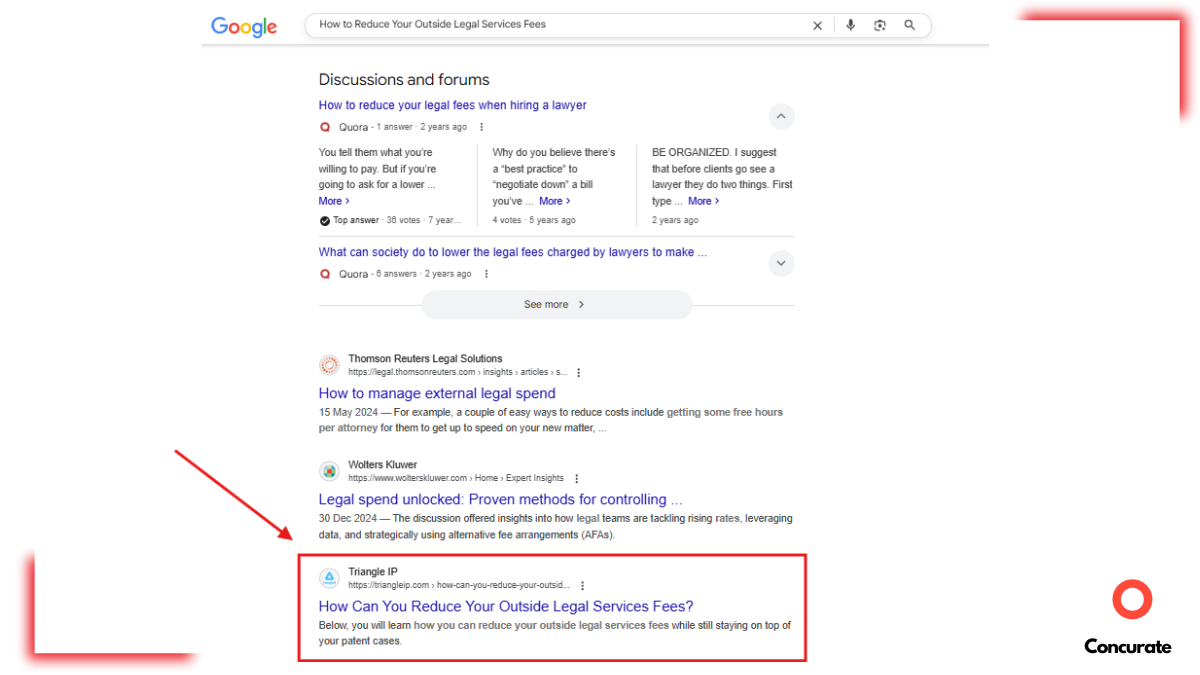Open the Thomson Reuters result three-dot menu
The height and width of the screenshot is (675, 1200).
coord(578,373)
